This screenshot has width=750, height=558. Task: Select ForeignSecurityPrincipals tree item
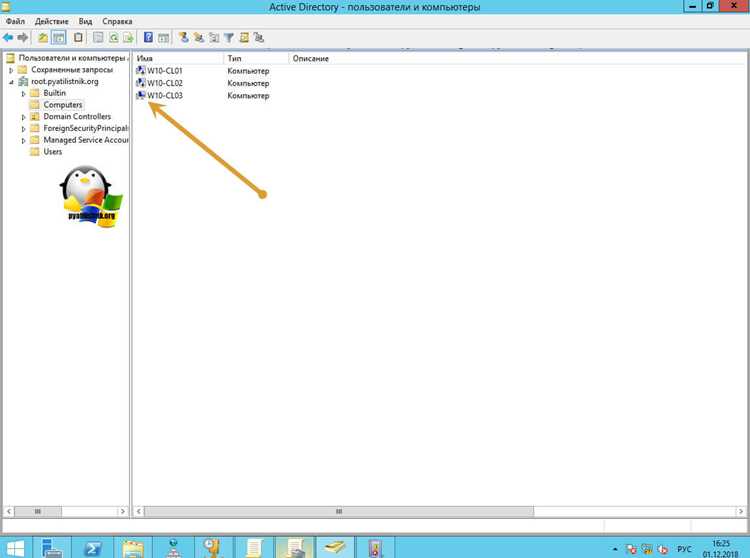point(86,128)
